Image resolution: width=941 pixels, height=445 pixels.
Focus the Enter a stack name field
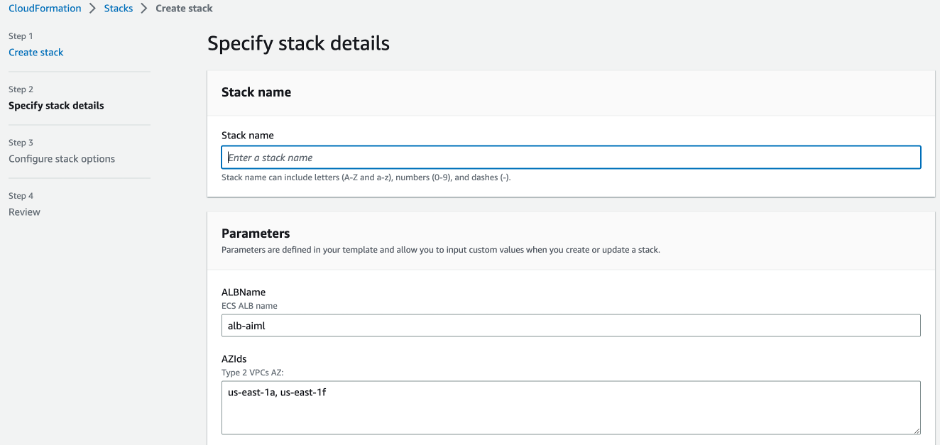(570, 157)
